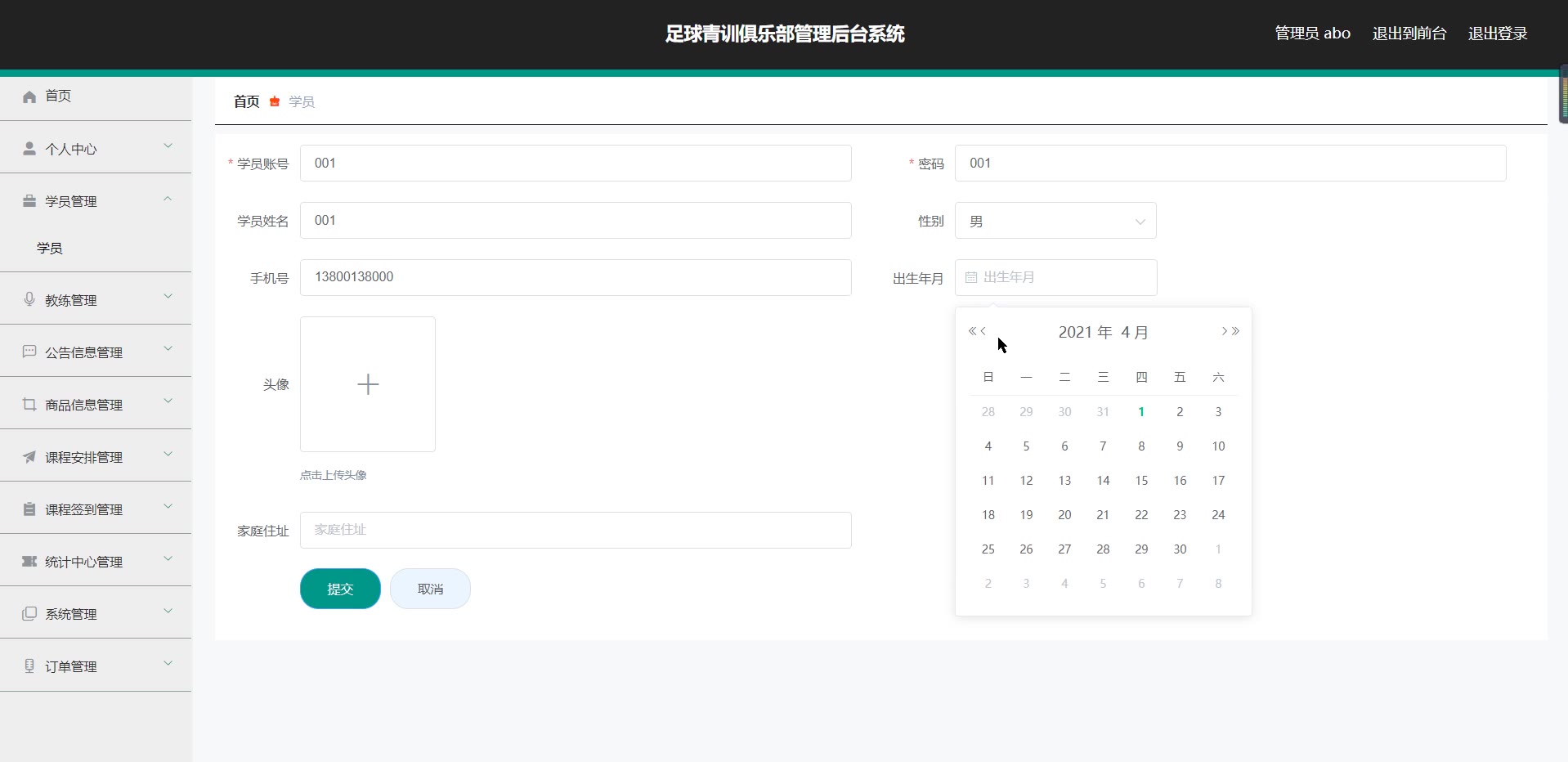
Task: Click the microphone icon next to 教练管理
Action: click(29, 299)
